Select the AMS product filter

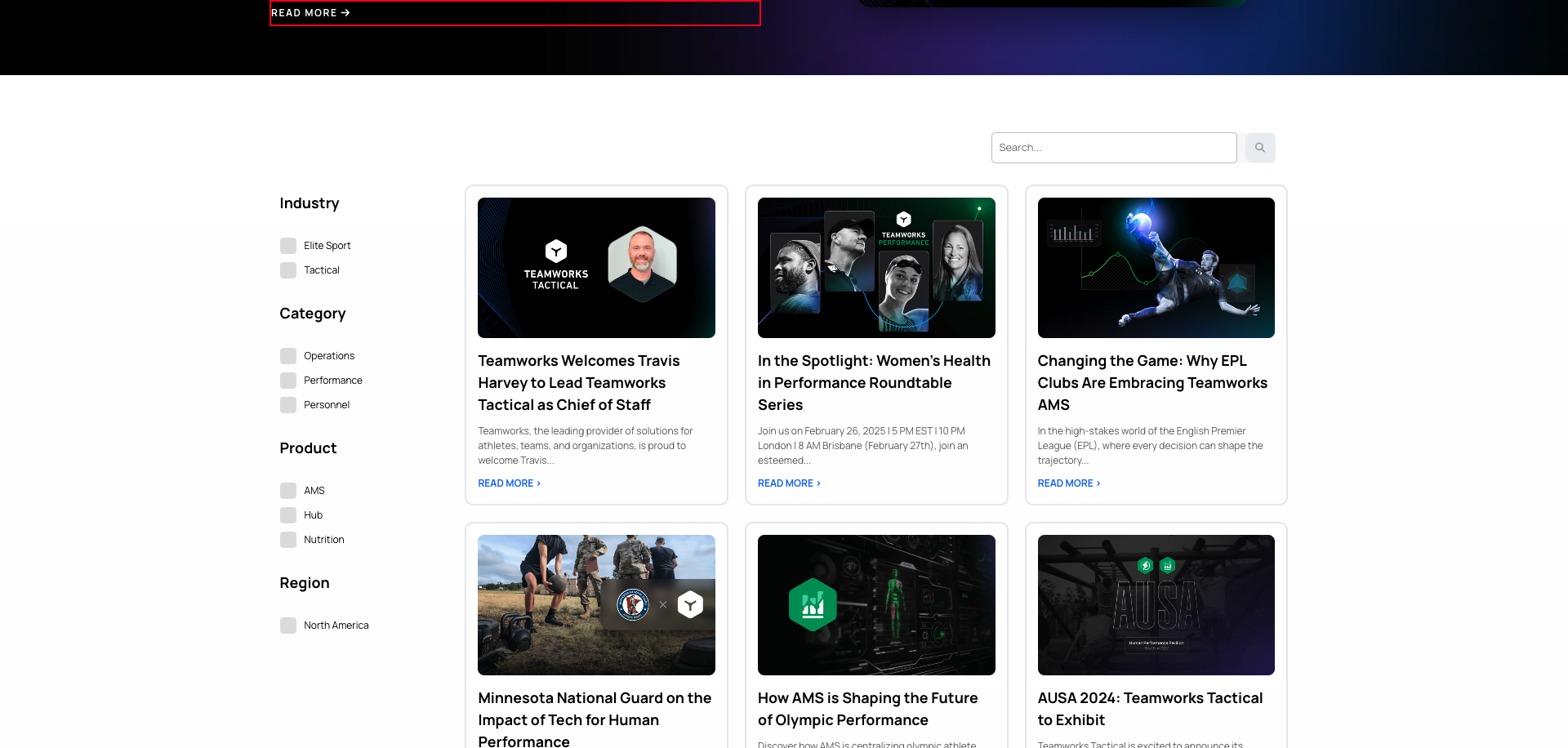pyautogui.click(x=288, y=490)
